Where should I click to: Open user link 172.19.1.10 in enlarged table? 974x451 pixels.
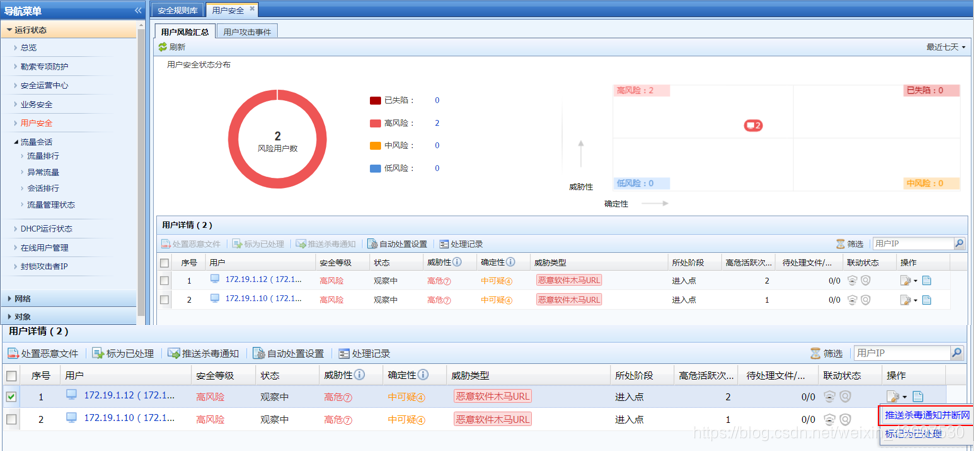coord(129,418)
